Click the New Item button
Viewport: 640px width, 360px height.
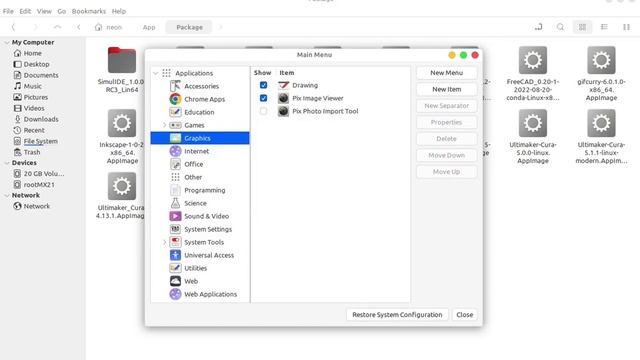[x=447, y=89]
